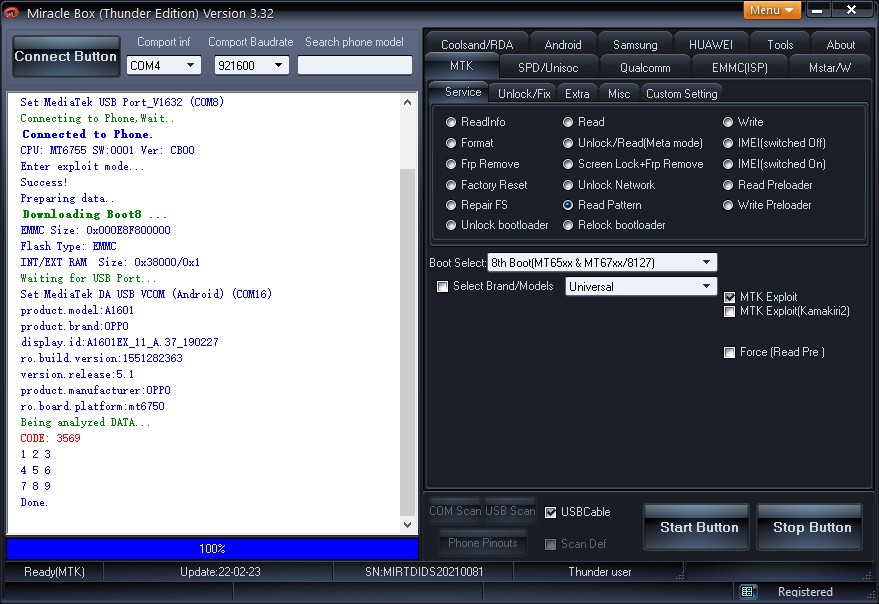Click the Update:22-02-23 status entry

coord(220,571)
